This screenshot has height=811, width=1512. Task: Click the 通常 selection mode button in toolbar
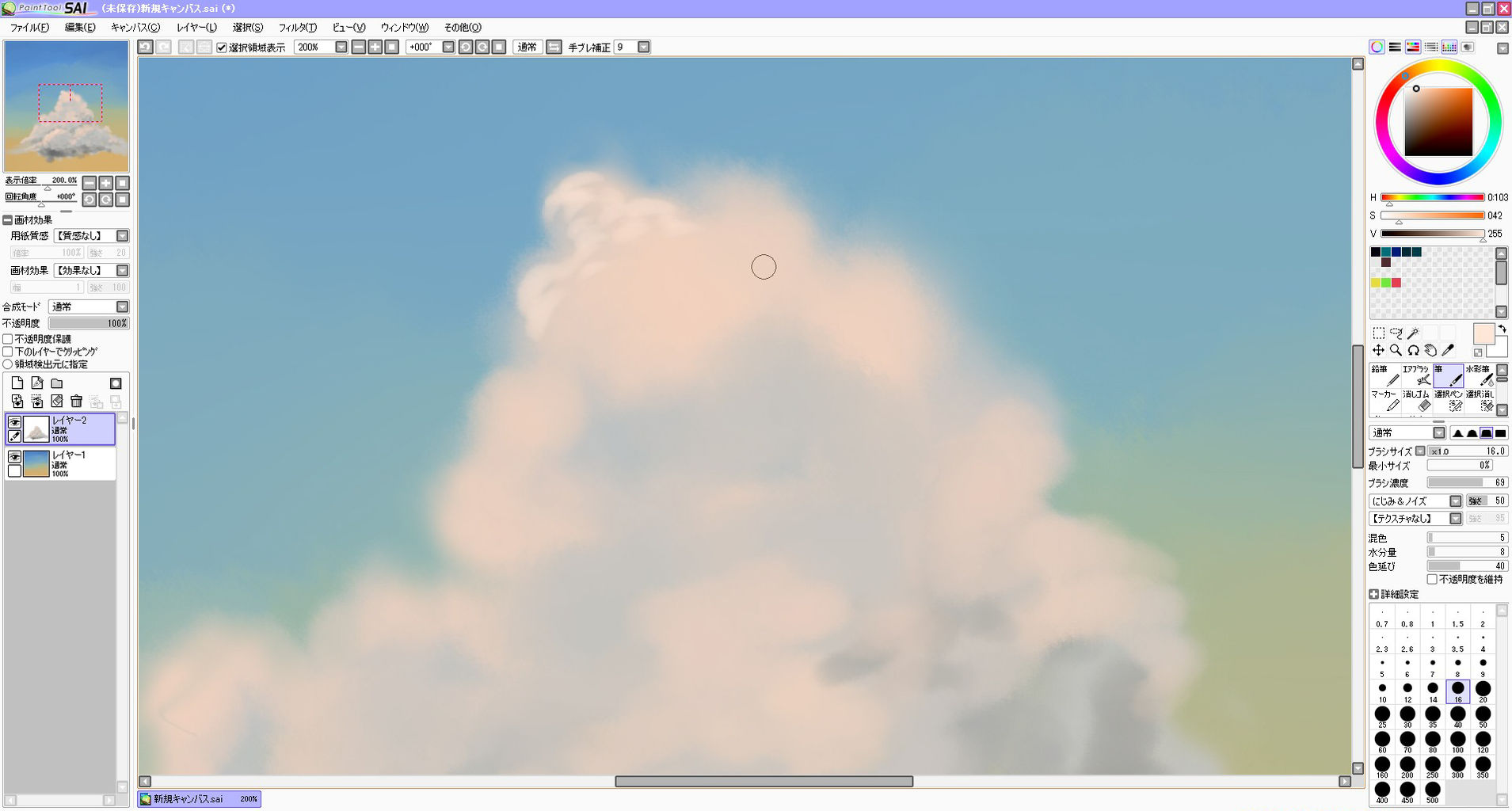(x=527, y=47)
